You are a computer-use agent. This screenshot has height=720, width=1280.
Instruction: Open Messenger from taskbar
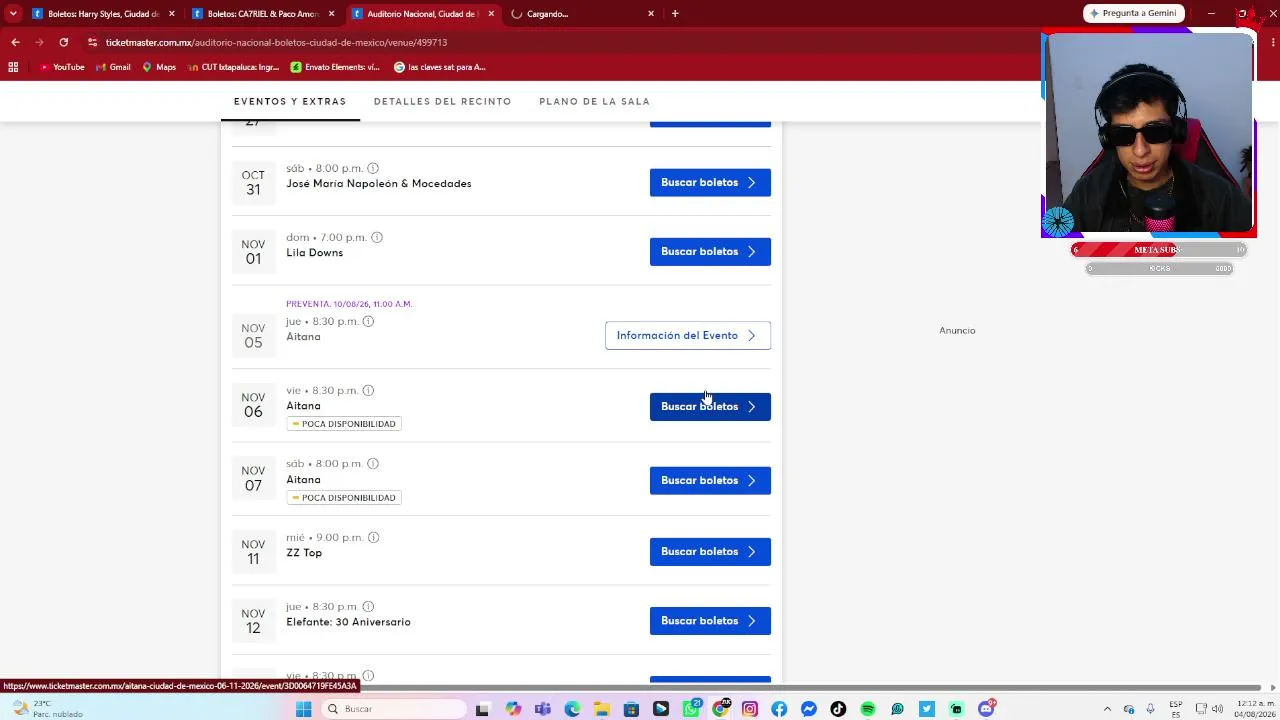(x=809, y=709)
